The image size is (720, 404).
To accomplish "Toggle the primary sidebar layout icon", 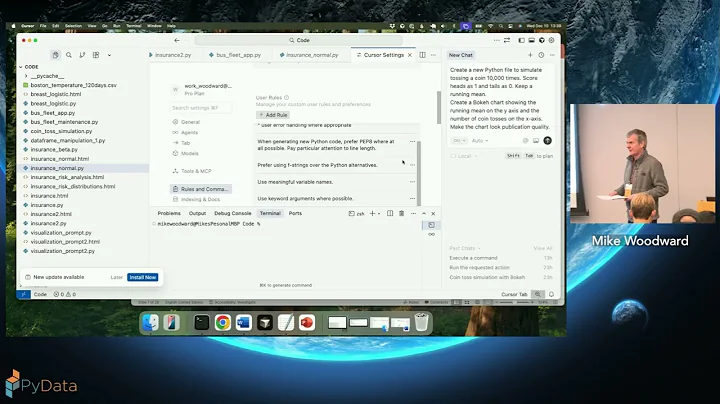I will [521, 40].
